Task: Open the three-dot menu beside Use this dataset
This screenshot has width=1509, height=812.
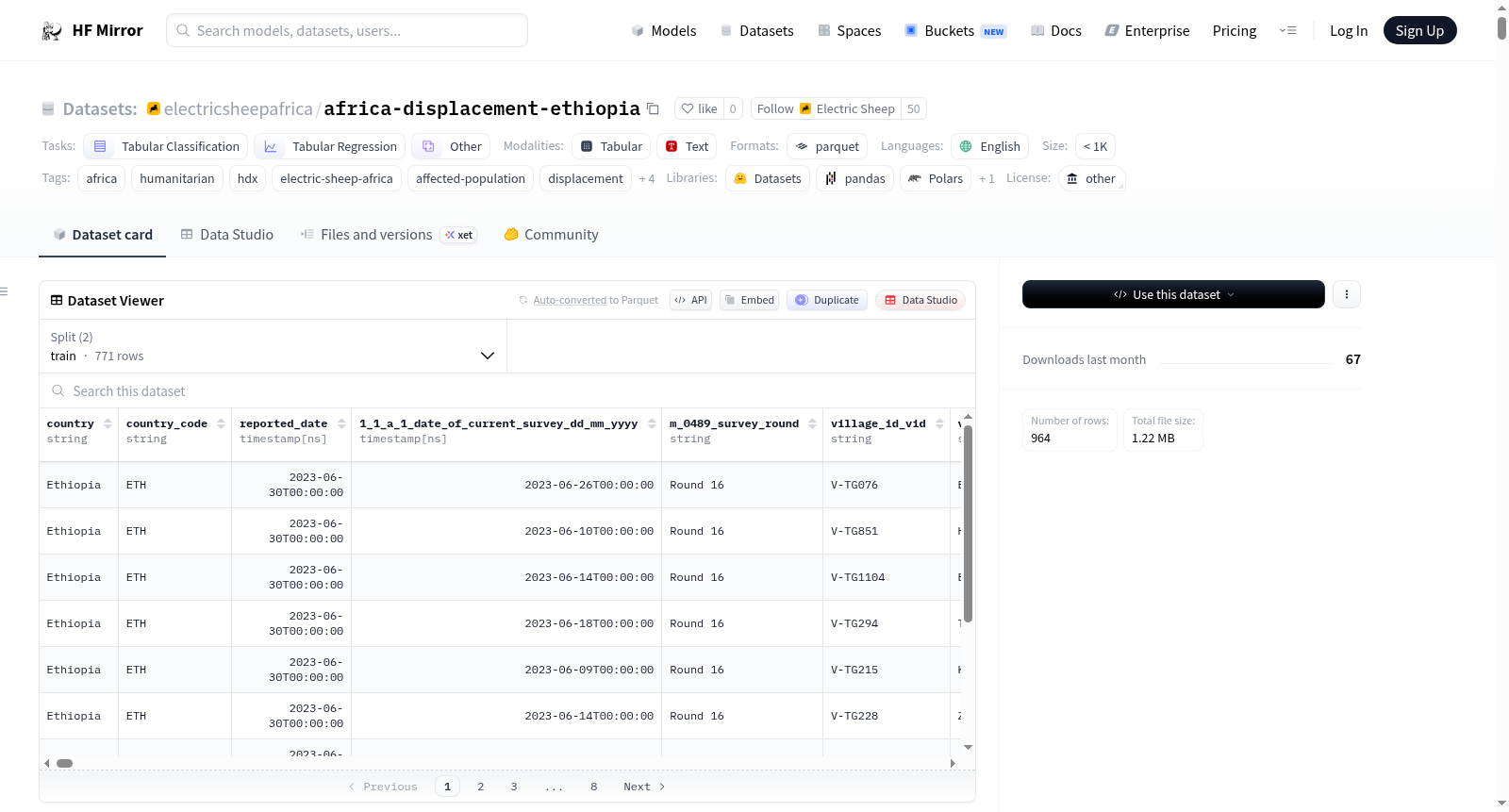Action: [1347, 294]
